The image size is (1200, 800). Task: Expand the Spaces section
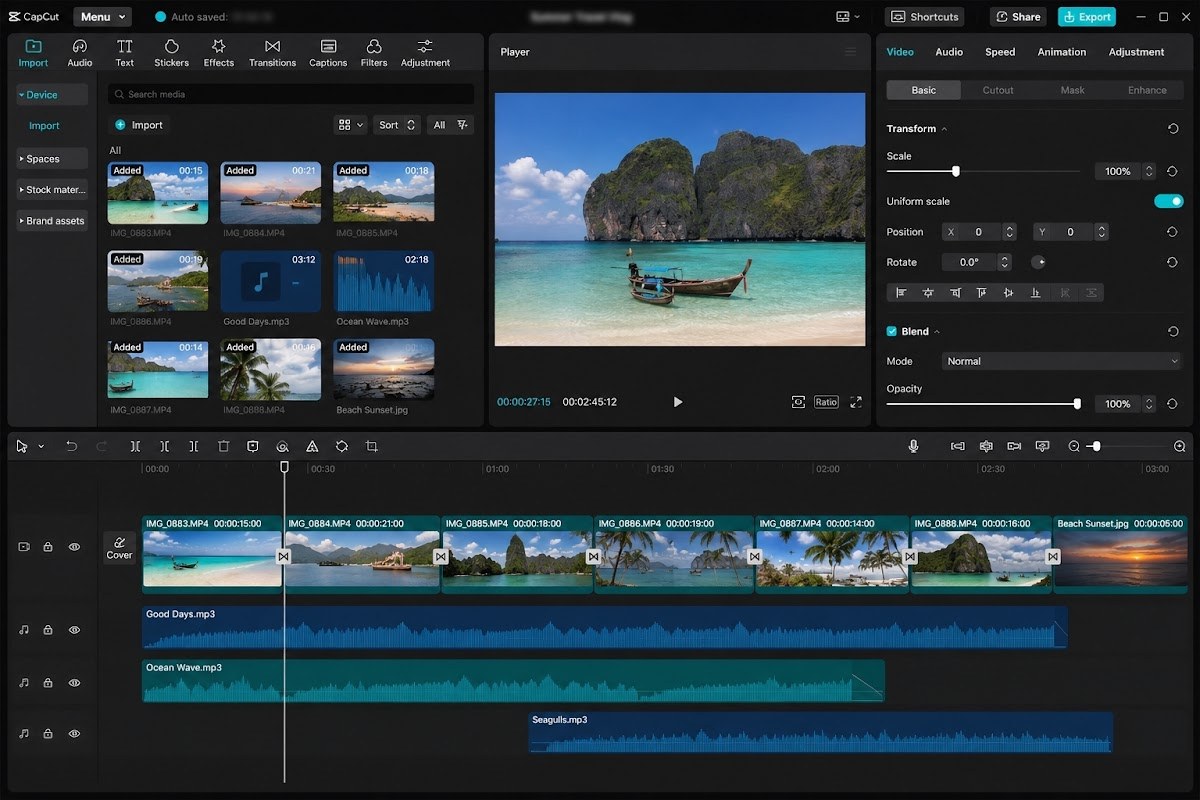[52, 159]
